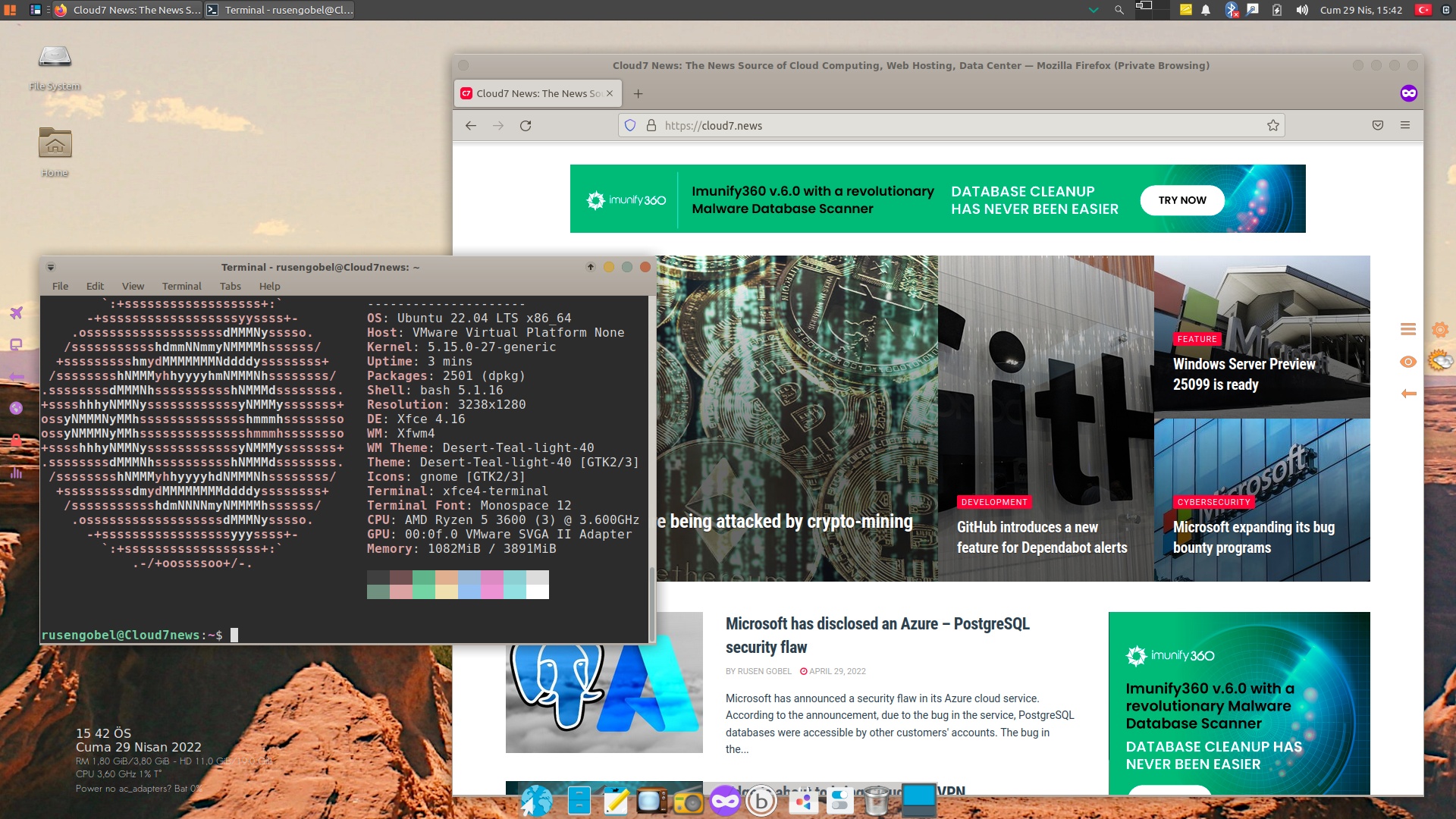1456x819 pixels.
Task: Open the volume speaker icon in tray
Action: point(1302,10)
